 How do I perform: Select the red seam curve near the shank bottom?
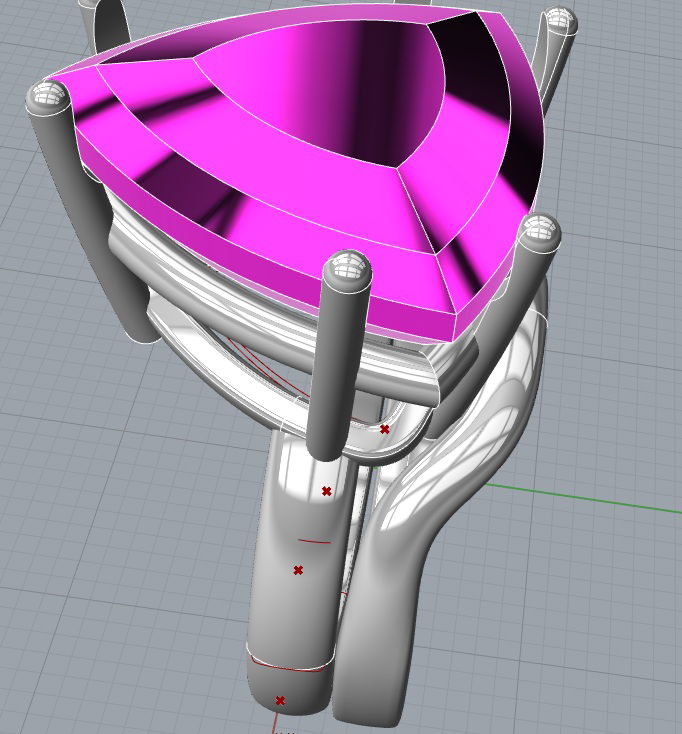[290, 667]
